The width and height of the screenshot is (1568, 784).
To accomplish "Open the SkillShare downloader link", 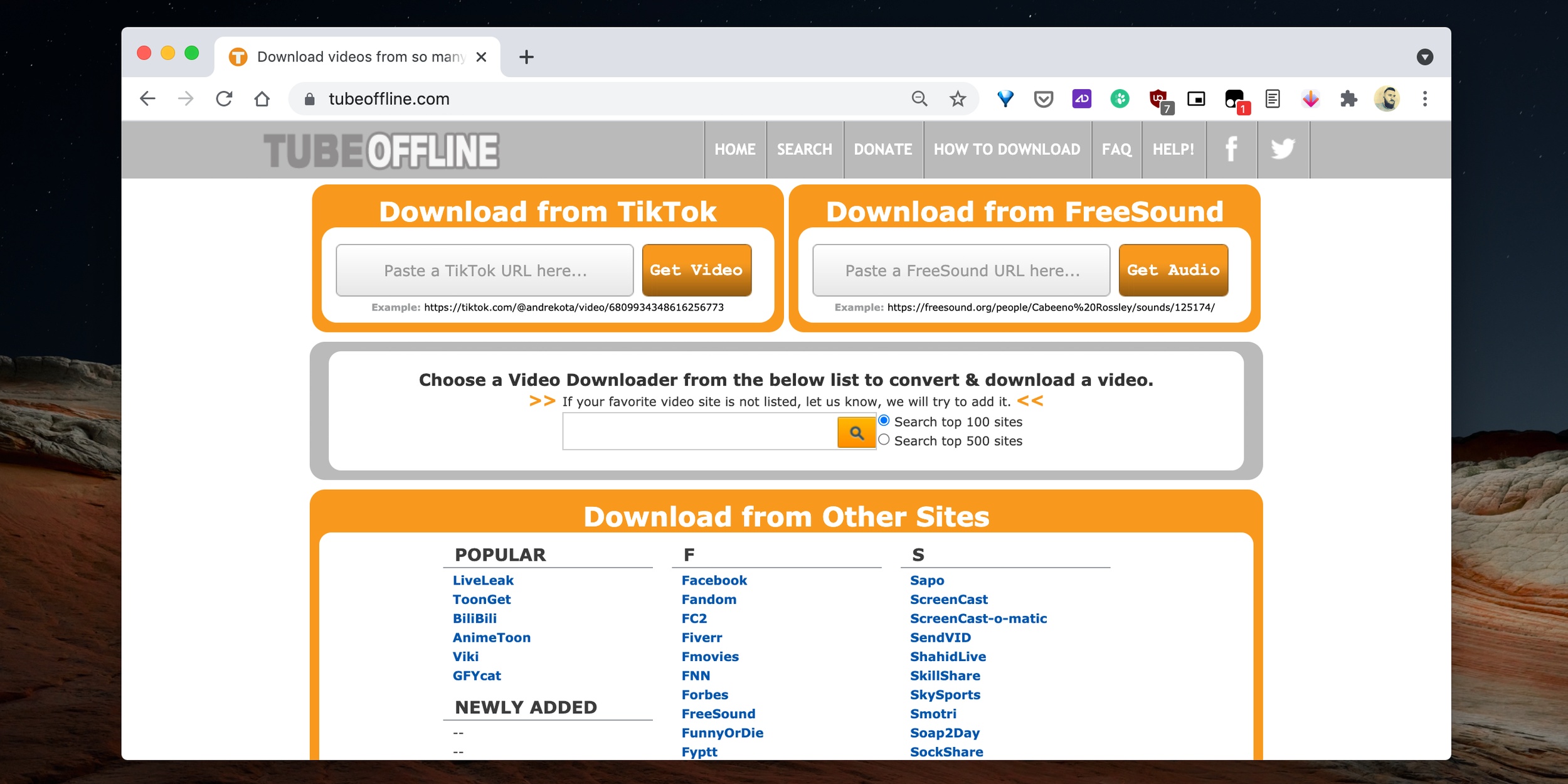I will [x=945, y=676].
